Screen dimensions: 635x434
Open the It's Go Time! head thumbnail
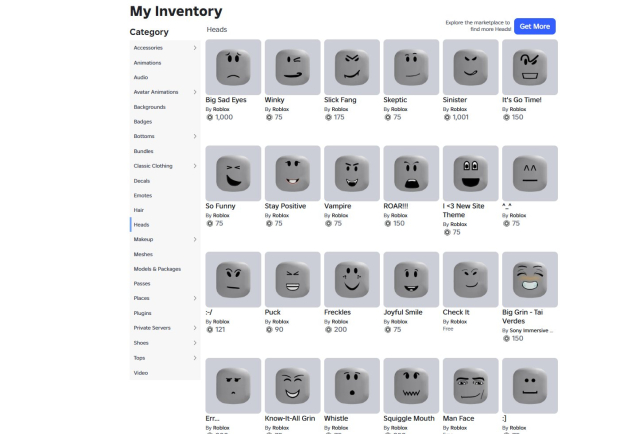point(530,67)
